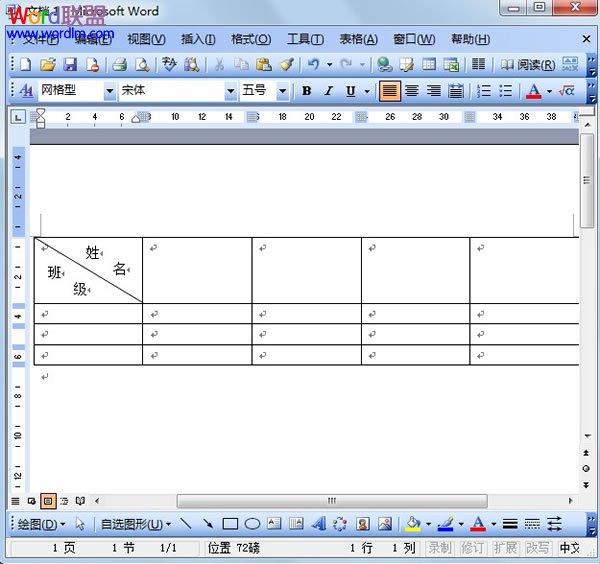Switch to 阅读(R) reading layout
The image size is (600, 564).
[x=528, y=65]
